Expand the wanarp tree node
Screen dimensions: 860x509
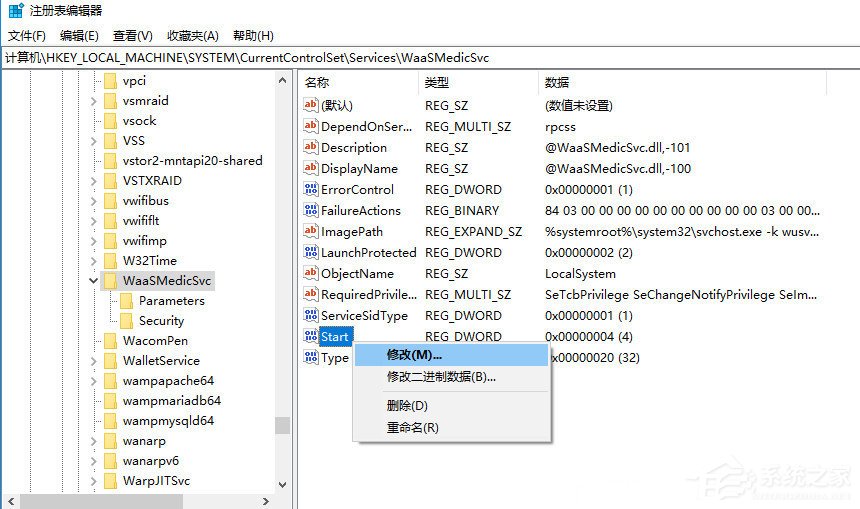point(93,442)
